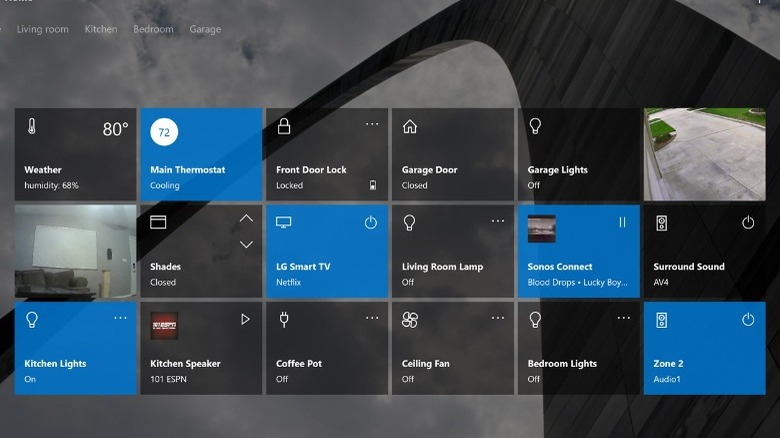The height and width of the screenshot is (438, 780).
Task: Toggle Zone 2 power
Action: coord(748,320)
